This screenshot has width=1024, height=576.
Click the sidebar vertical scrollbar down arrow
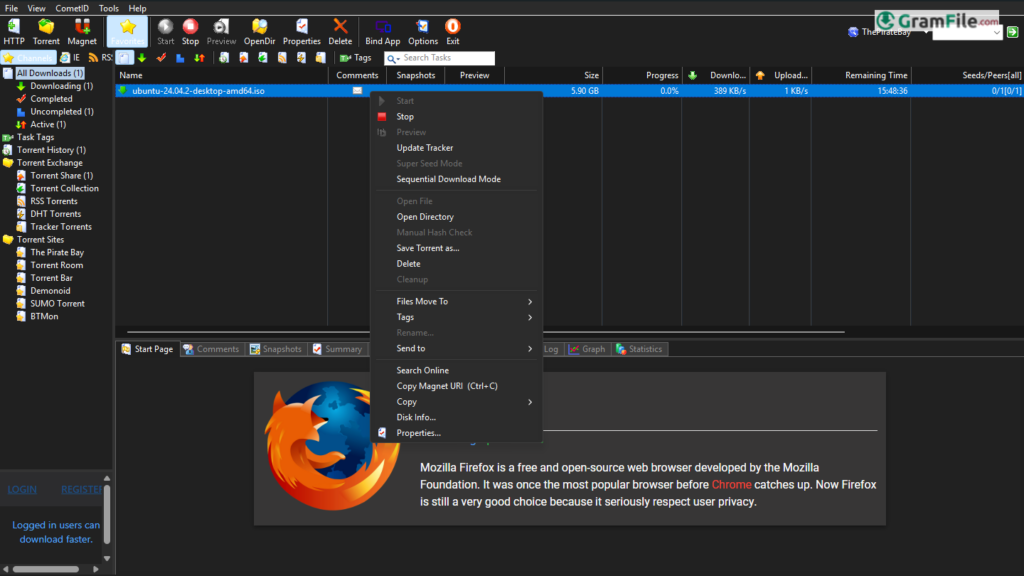click(107, 559)
